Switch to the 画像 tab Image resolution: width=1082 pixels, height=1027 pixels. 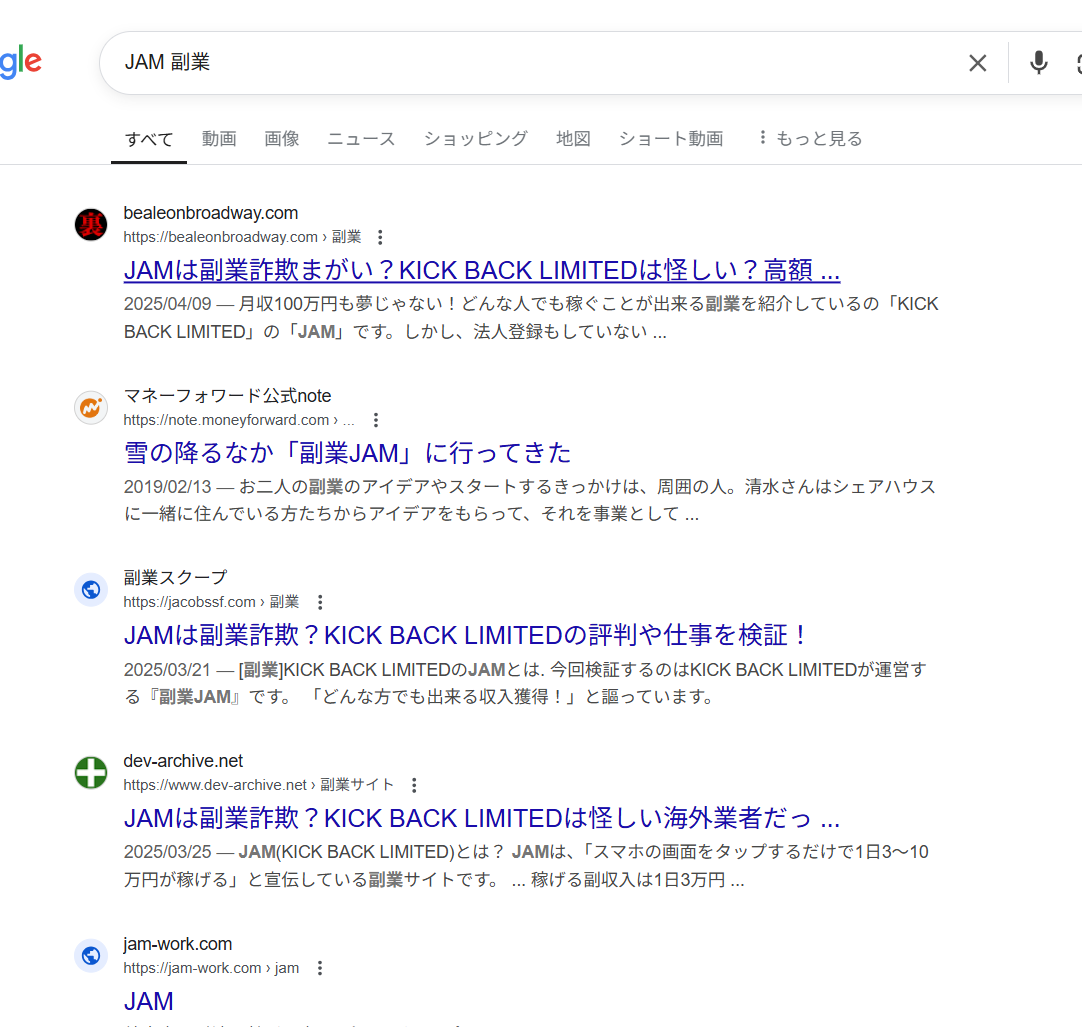pos(282,139)
